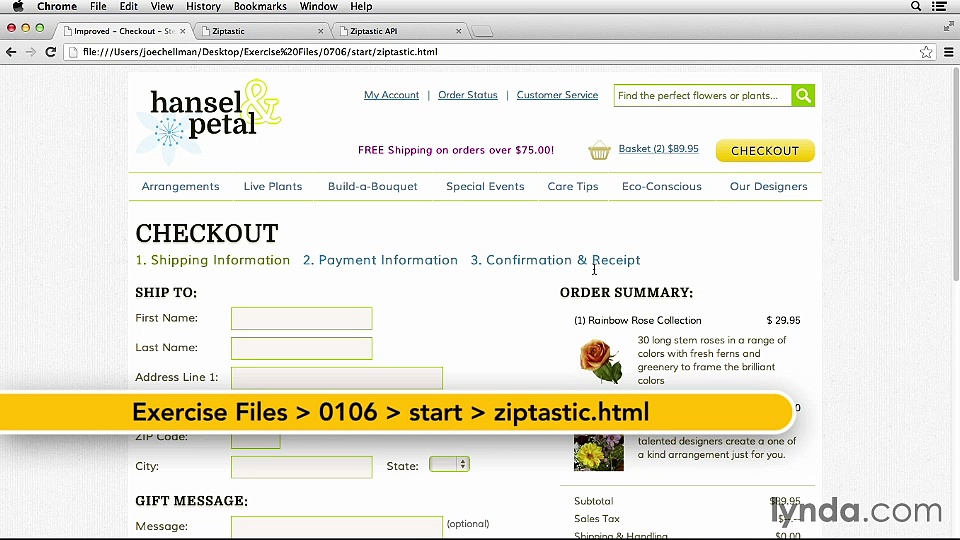Open the Chrome menu

pyautogui.click(x=57, y=6)
